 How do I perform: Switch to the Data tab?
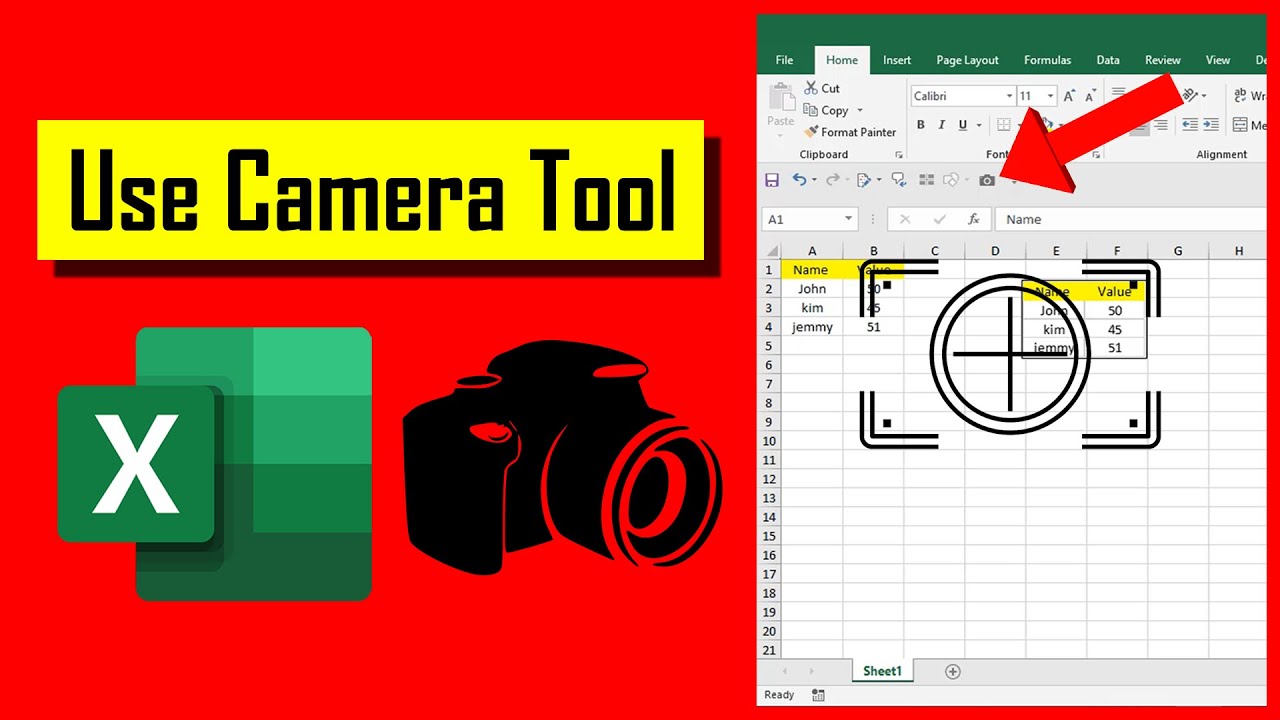(1108, 60)
